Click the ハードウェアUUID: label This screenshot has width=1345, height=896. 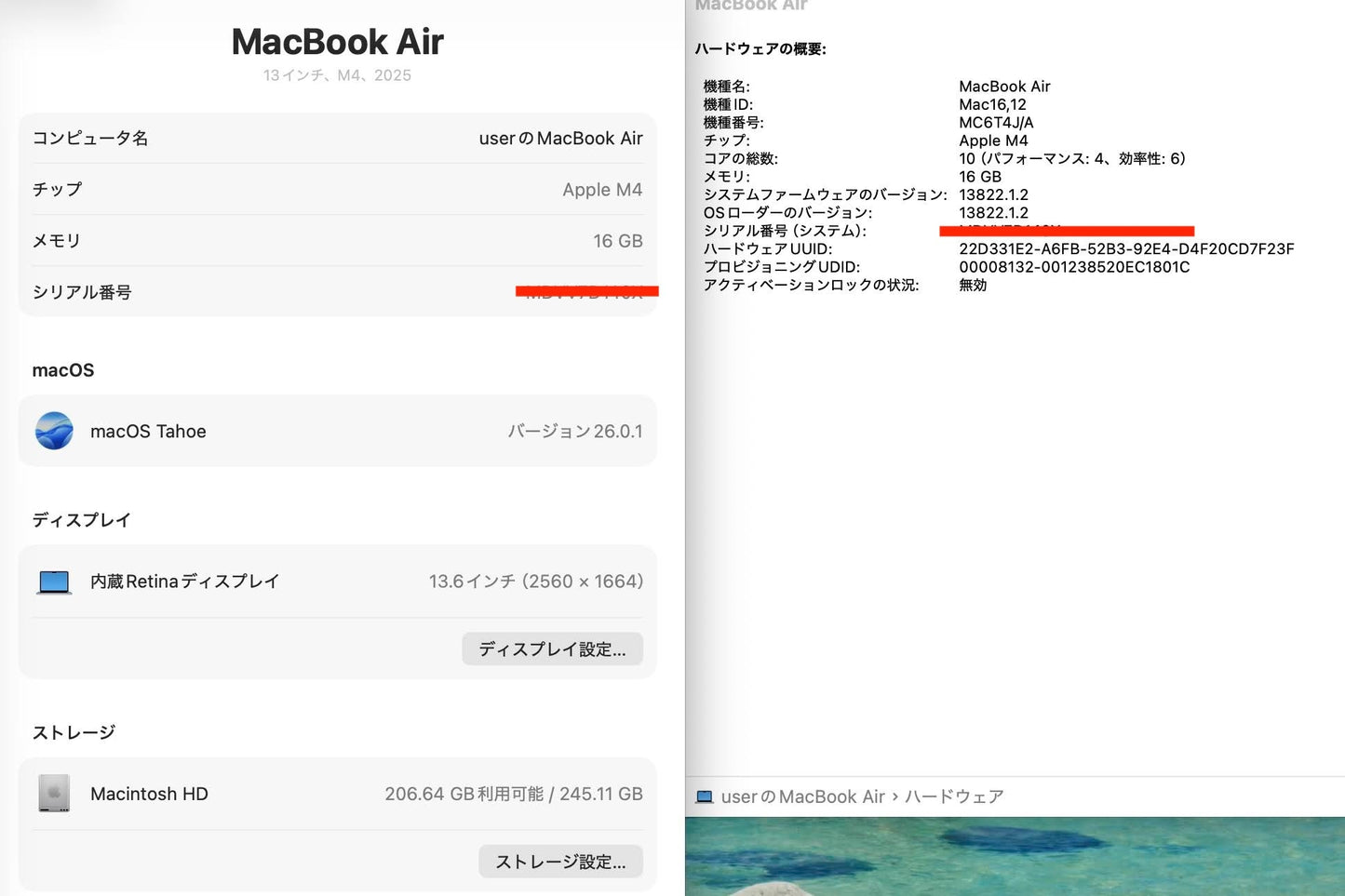768,249
